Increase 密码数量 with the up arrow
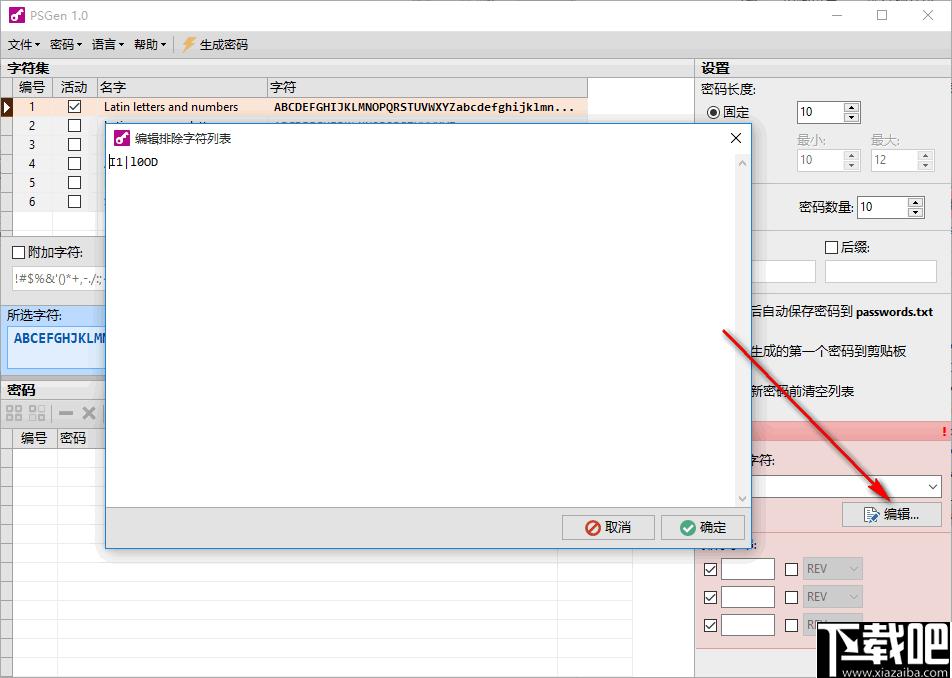Image resolution: width=952 pixels, height=678 pixels. tap(915, 202)
